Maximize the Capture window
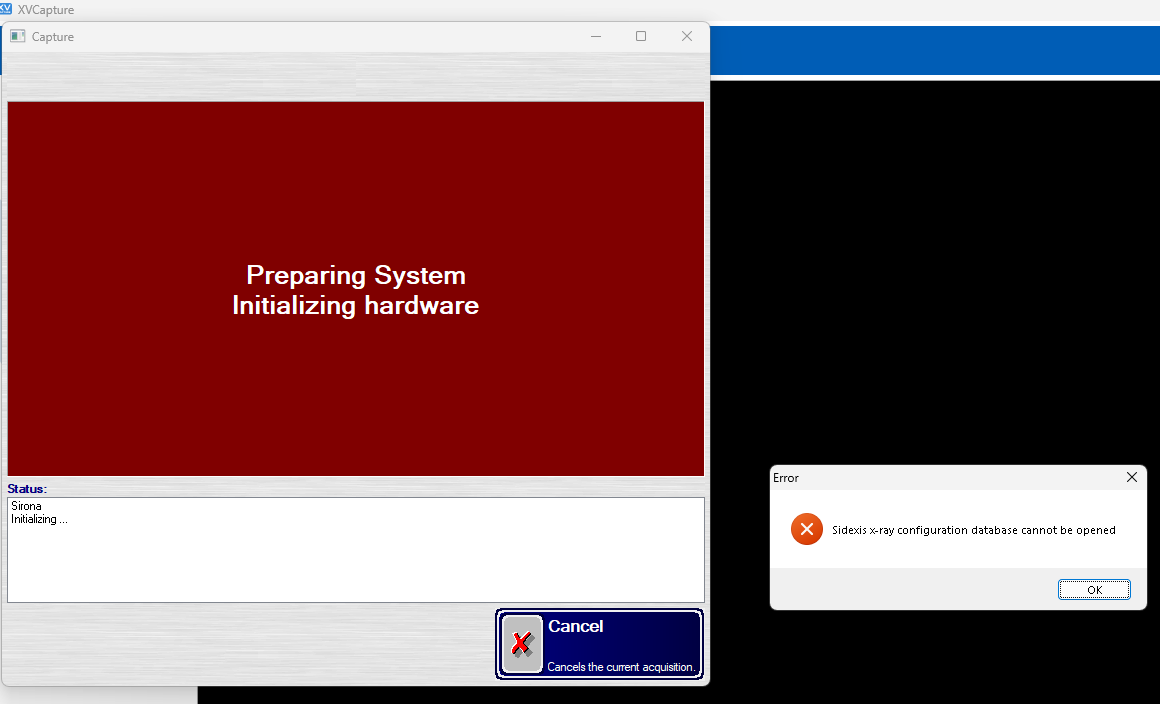Image resolution: width=1160 pixels, height=704 pixels. pyautogui.click(x=641, y=36)
